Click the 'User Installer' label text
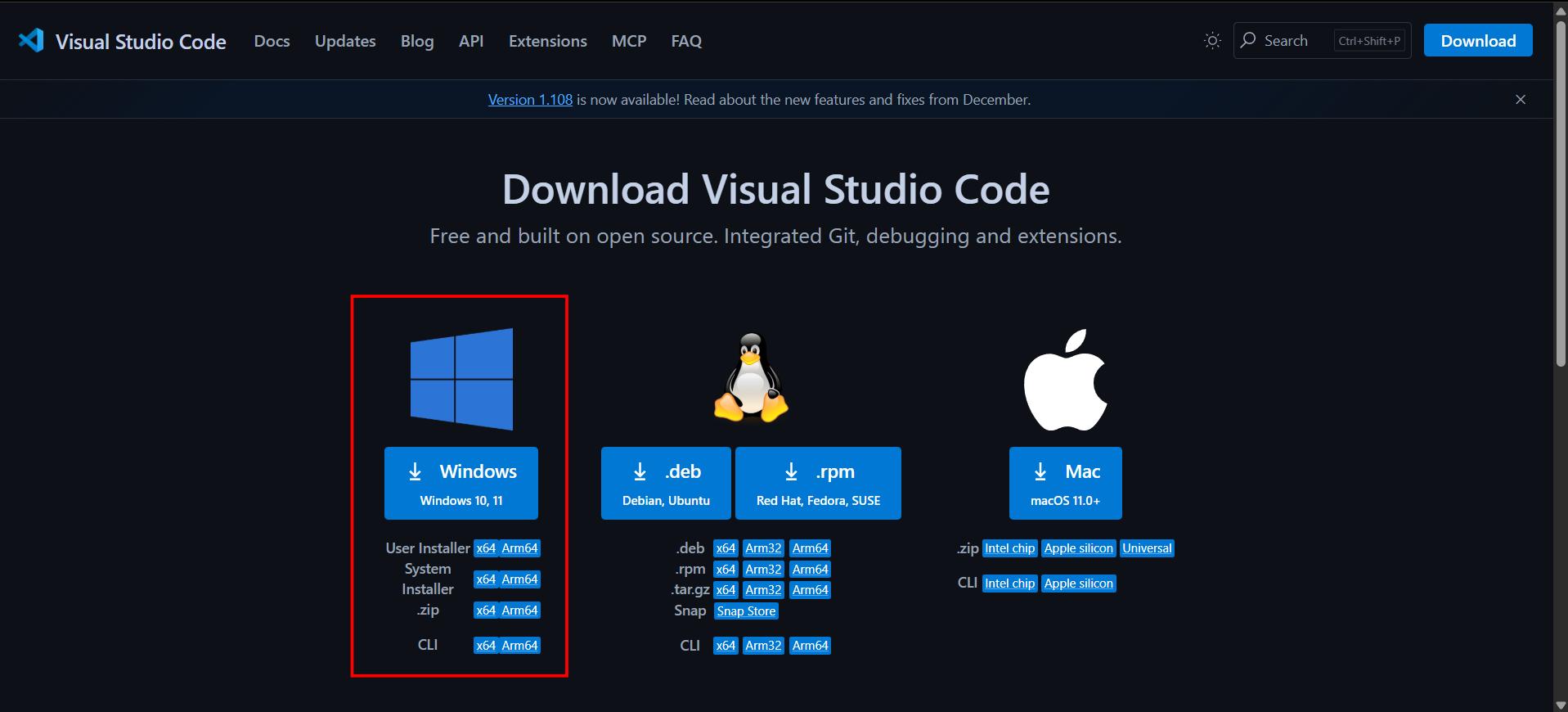Viewport: 1568px width, 712px height. click(x=428, y=548)
